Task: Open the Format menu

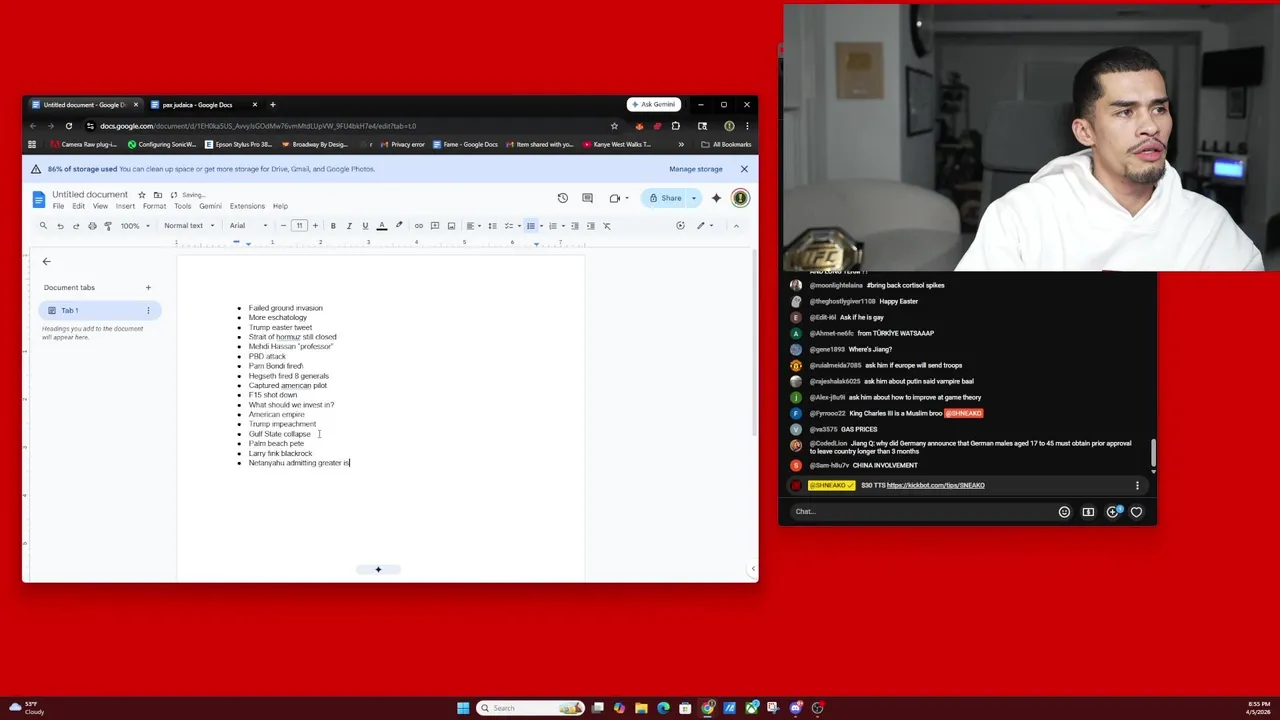Action: pos(154,206)
